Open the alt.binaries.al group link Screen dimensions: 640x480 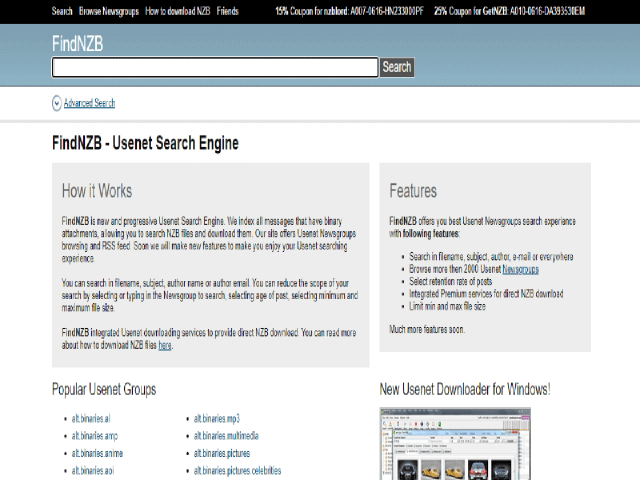coord(91,419)
